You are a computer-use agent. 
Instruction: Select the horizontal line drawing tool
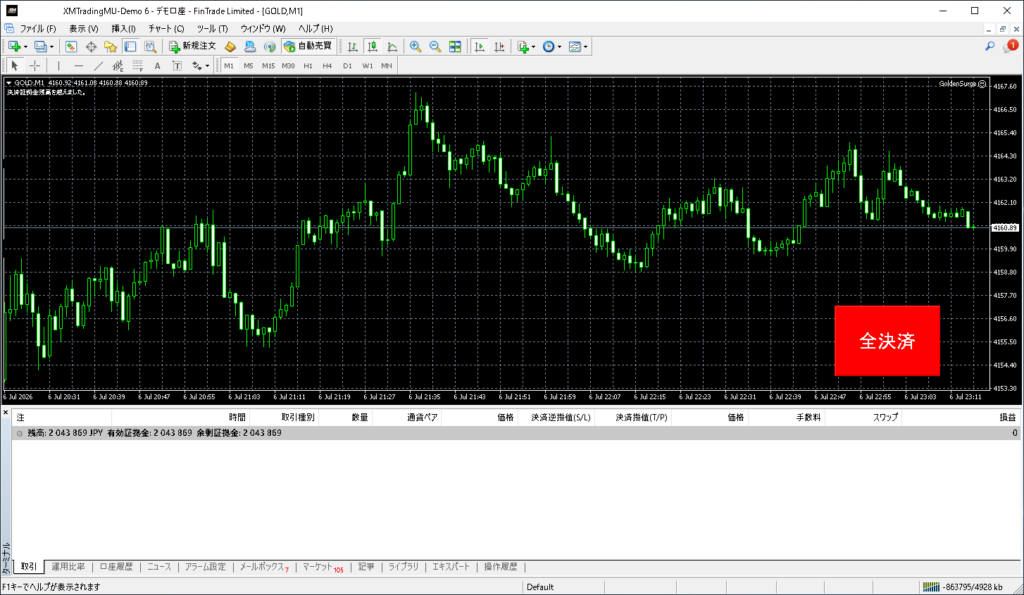tap(78, 66)
